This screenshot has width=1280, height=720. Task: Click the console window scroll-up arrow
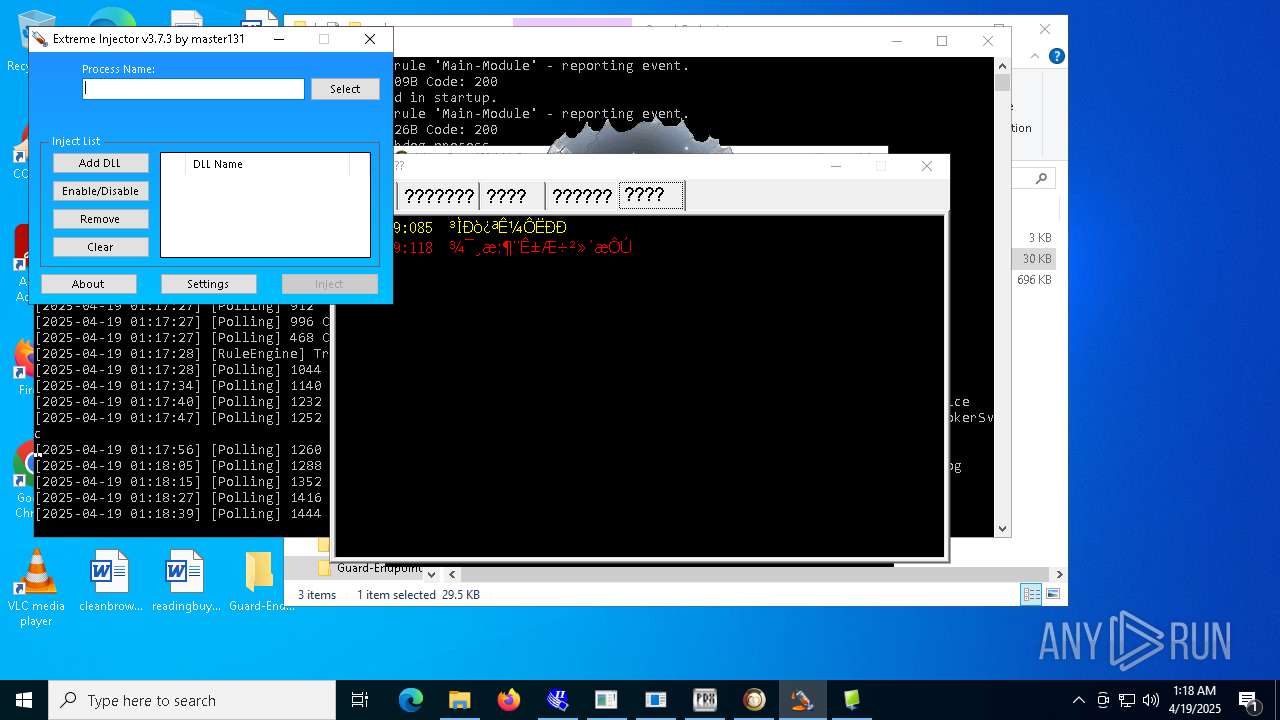(x=1003, y=65)
